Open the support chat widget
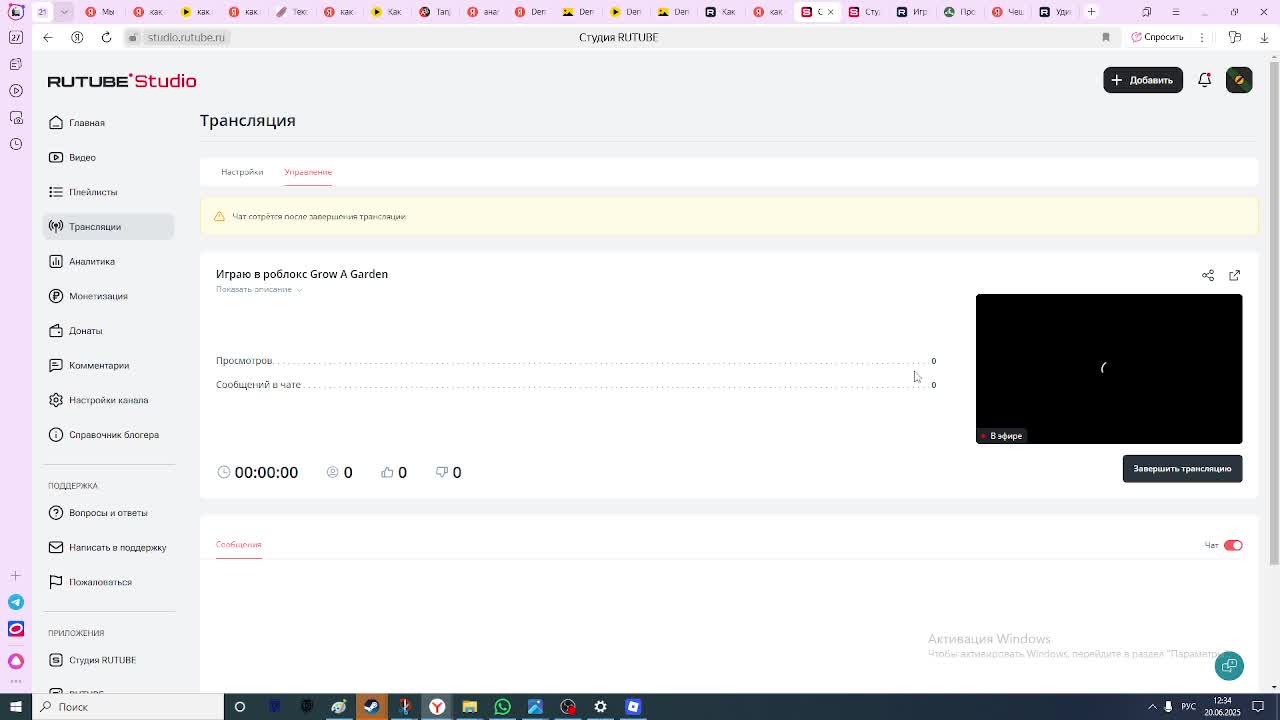Image resolution: width=1280 pixels, height=720 pixels. [1229, 665]
